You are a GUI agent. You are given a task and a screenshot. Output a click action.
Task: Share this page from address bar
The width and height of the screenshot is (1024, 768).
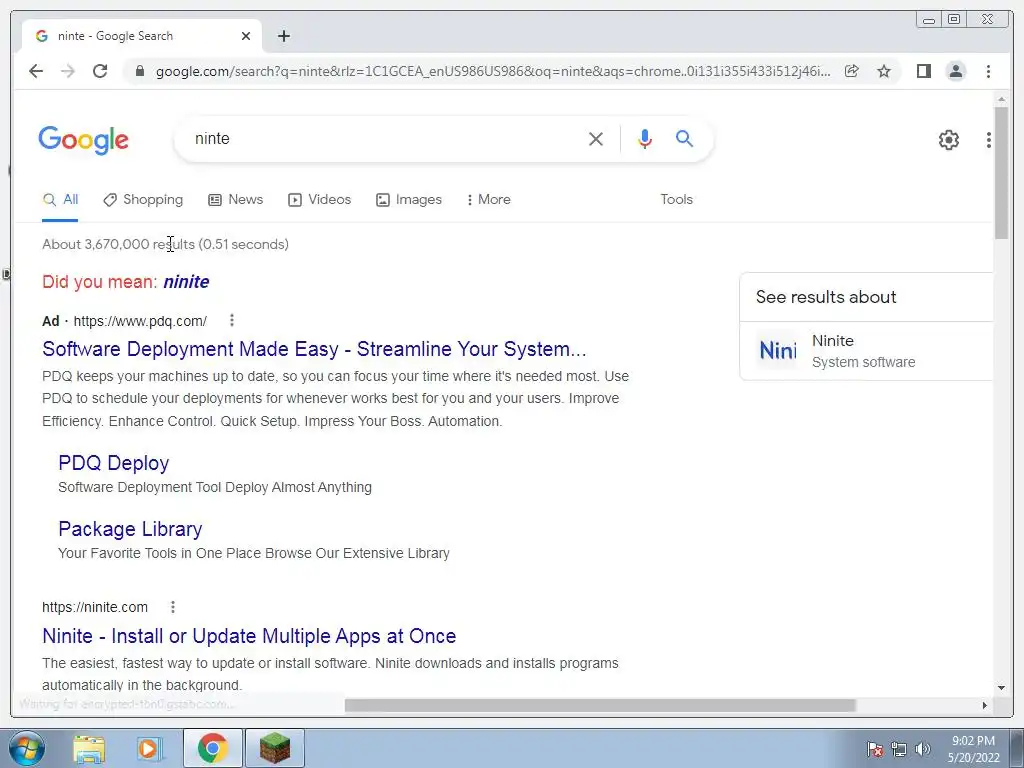coord(852,71)
